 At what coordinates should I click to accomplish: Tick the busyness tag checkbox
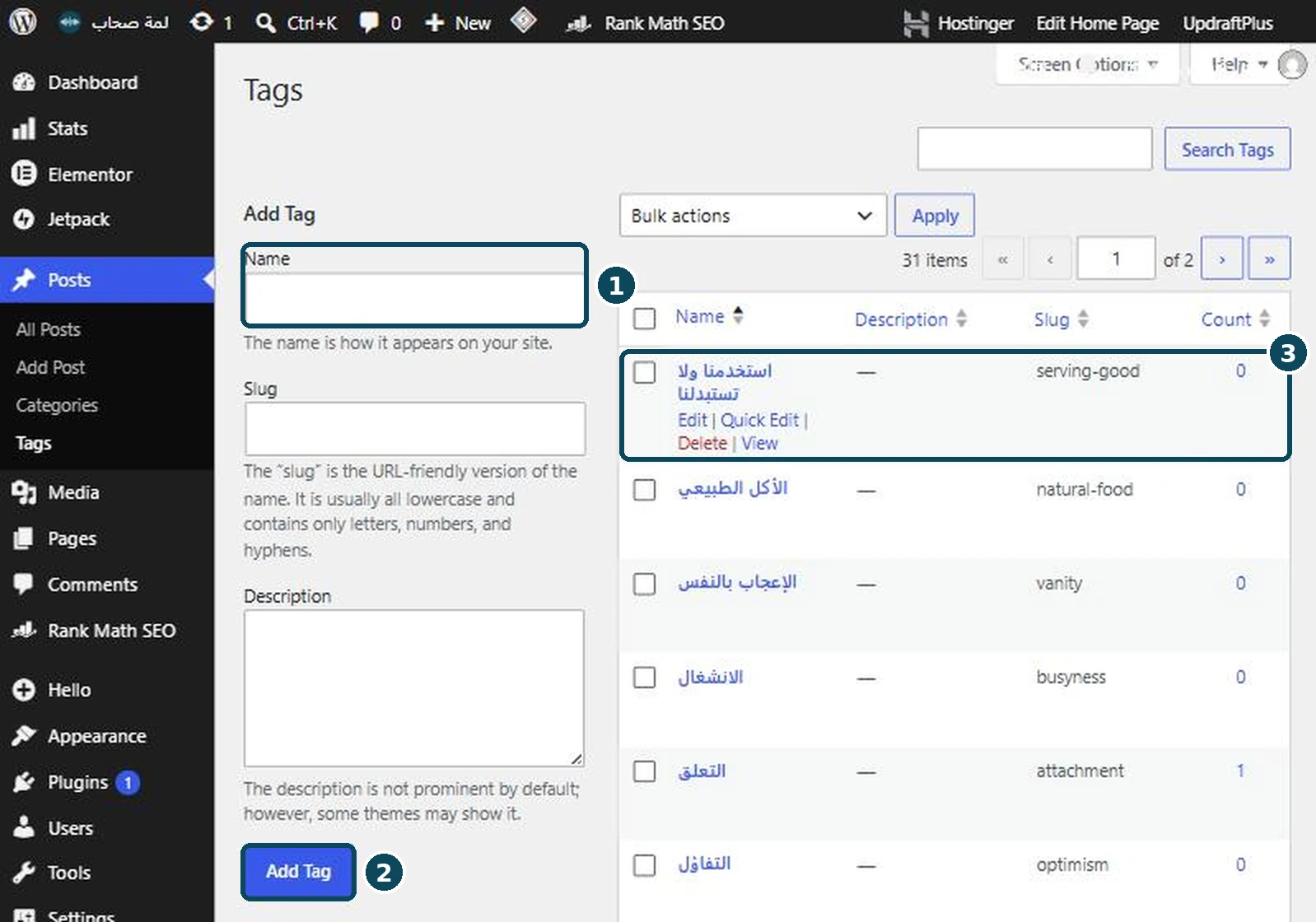click(645, 678)
